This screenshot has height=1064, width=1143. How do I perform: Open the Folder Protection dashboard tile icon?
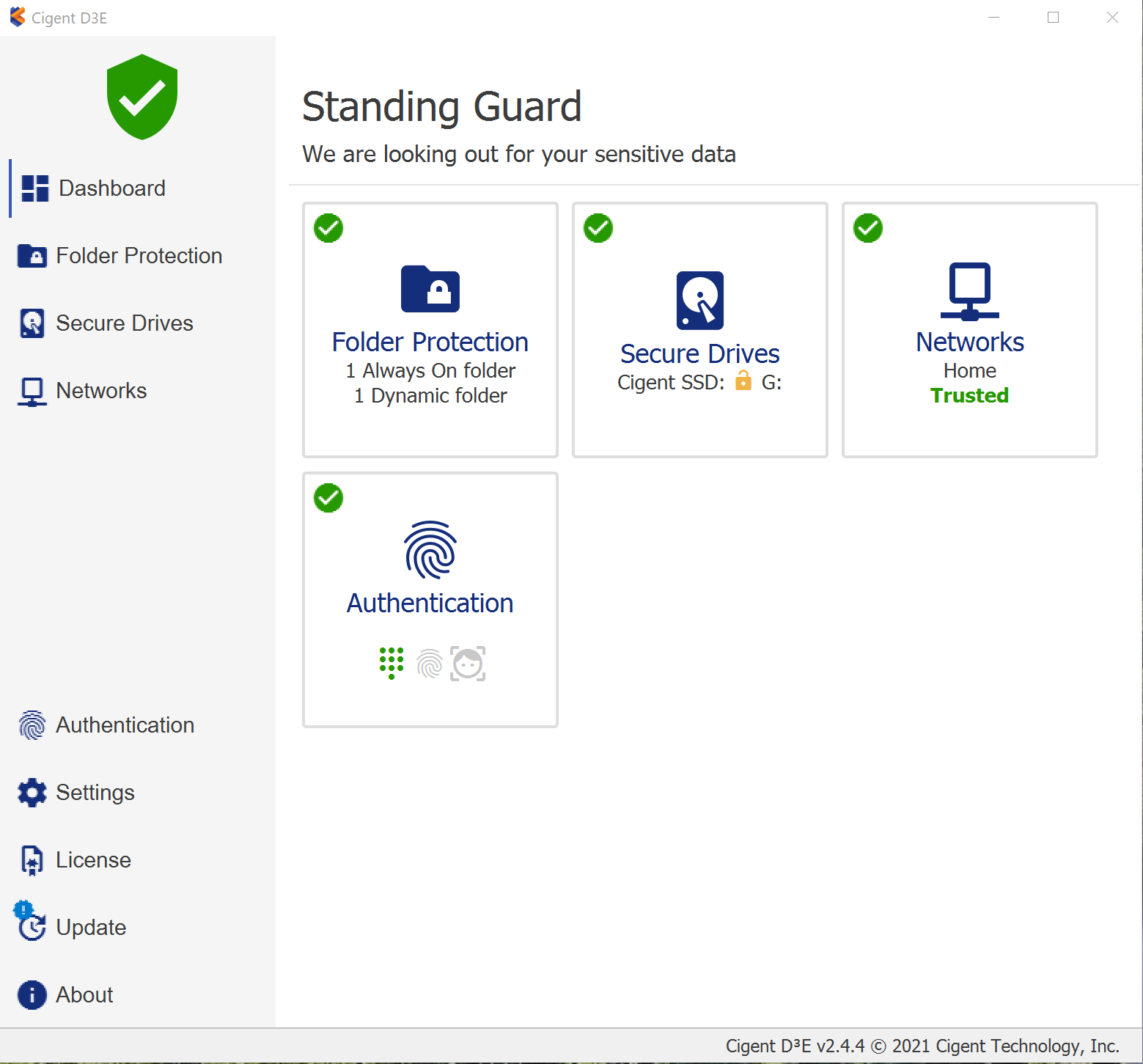pos(430,289)
